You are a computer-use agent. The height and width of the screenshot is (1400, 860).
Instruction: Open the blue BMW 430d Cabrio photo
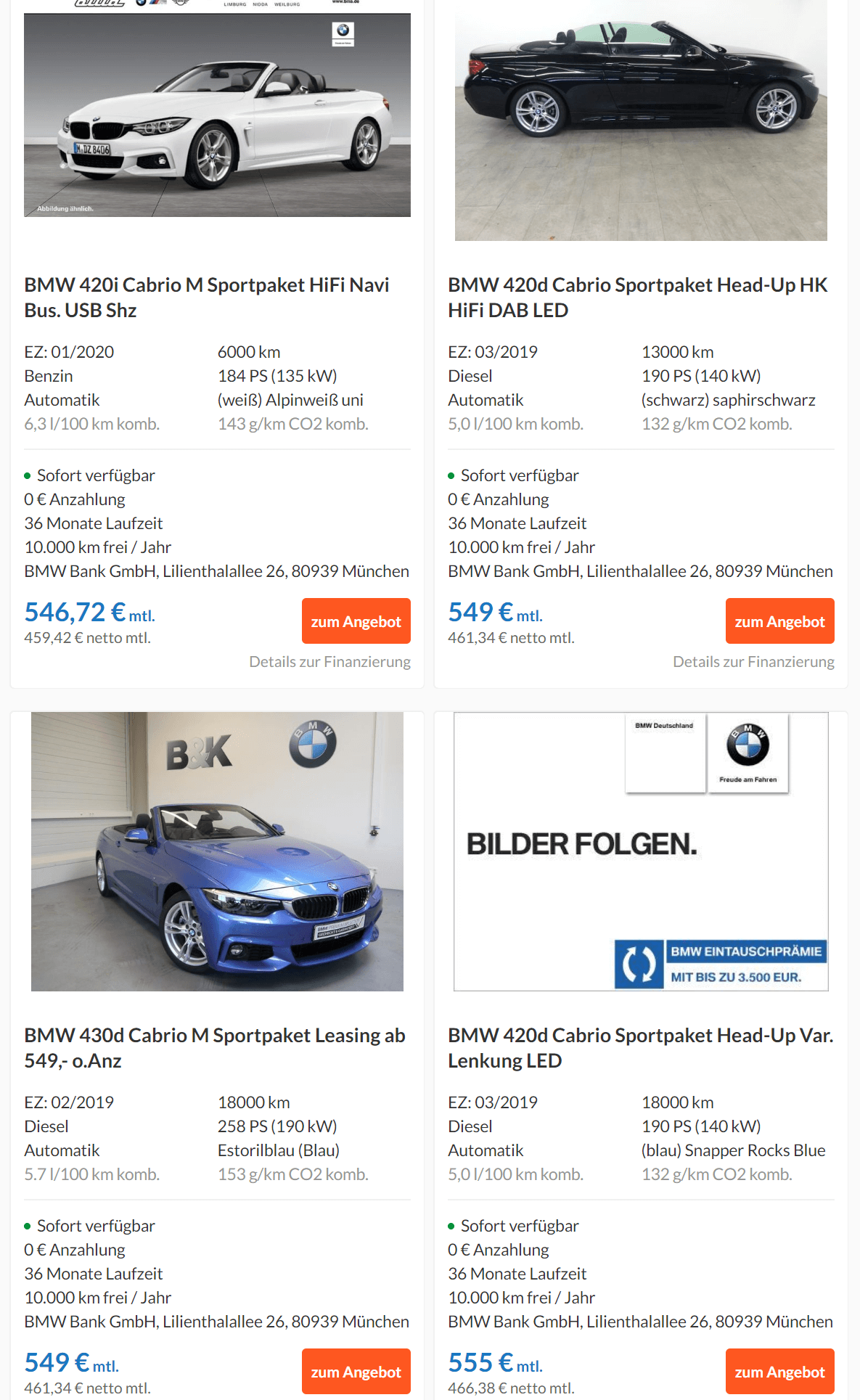(217, 851)
